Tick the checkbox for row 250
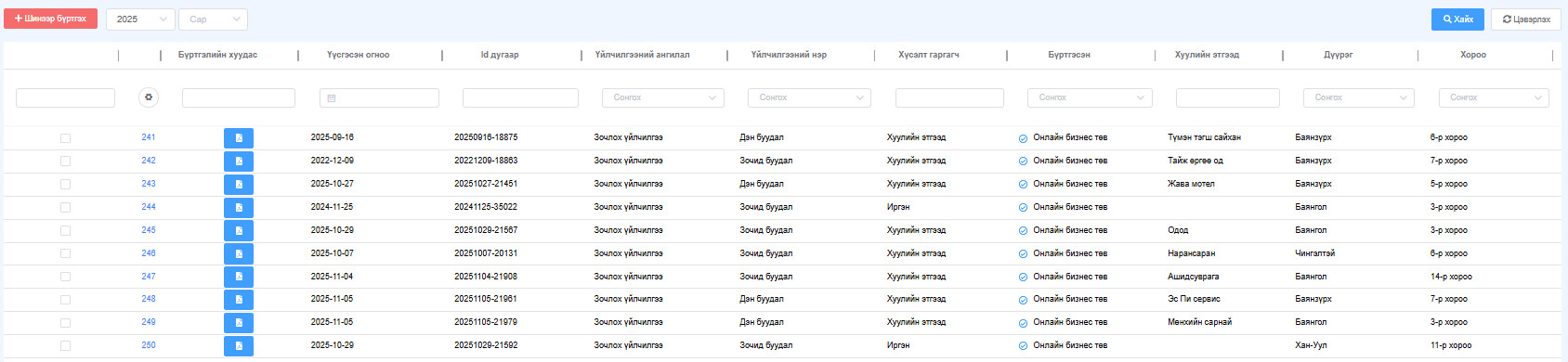The image size is (1568, 362). (65, 345)
